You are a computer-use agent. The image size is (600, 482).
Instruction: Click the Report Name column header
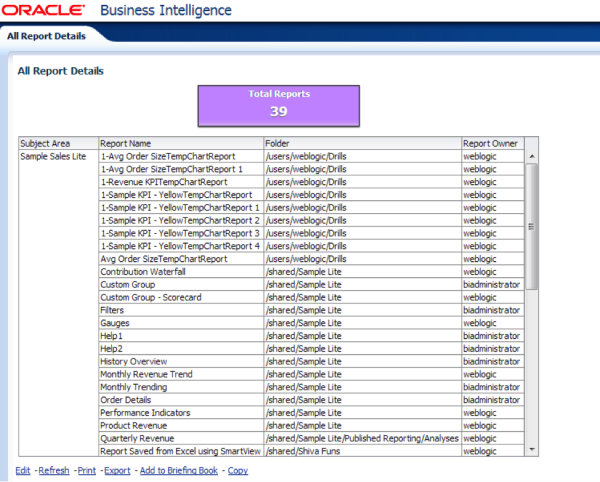pyautogui.click(x=125, y=143)
